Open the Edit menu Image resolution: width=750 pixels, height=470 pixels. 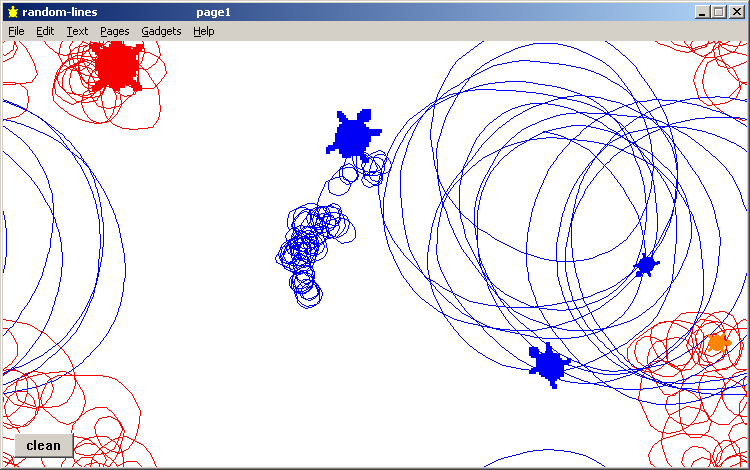[x=45, y=31]
